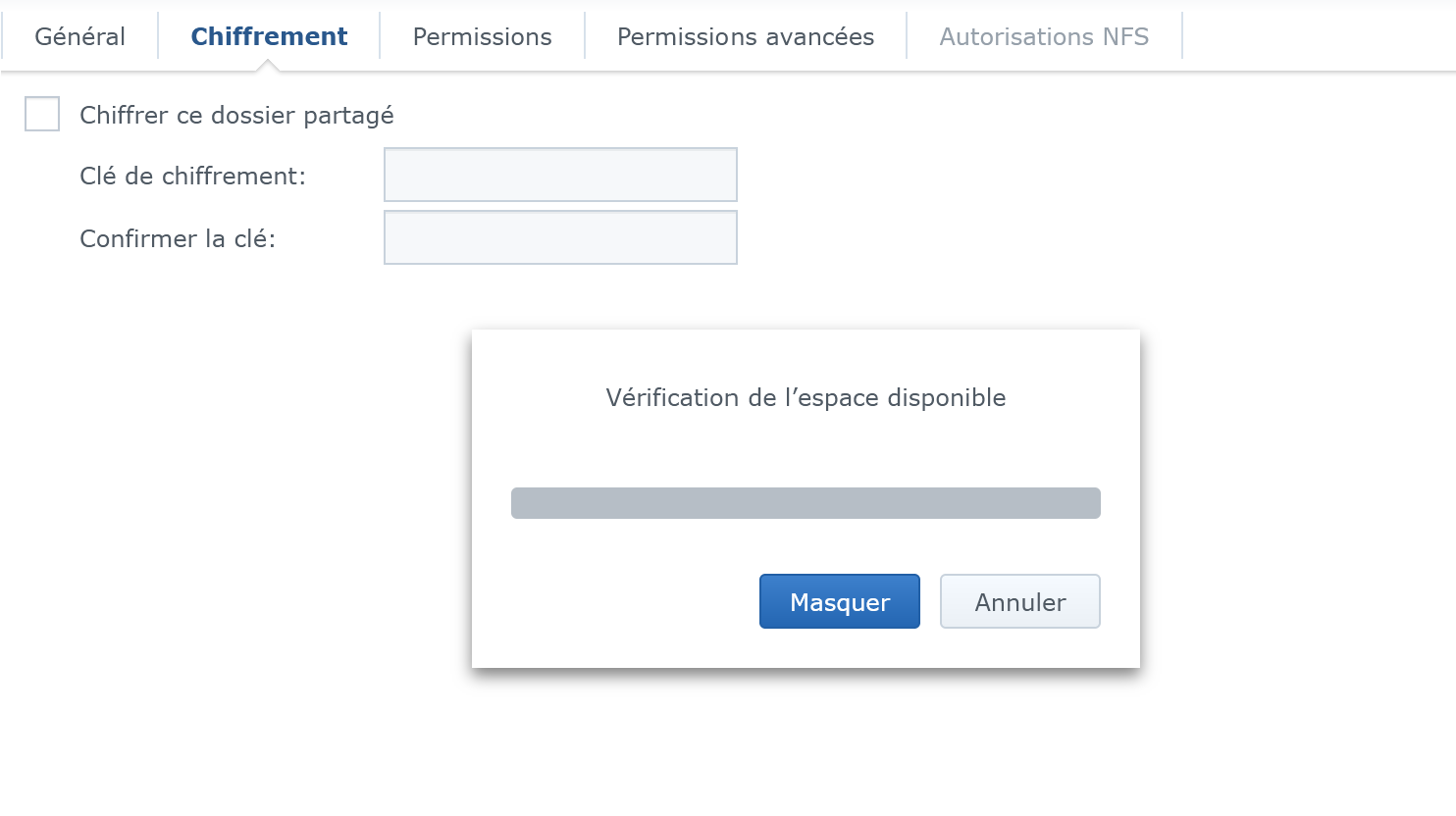The width and height of the screenshot is (1456, 816).
Task: Cancel the check with the Annuler button
Action: pyautogui.click(x=1019, y=601)
